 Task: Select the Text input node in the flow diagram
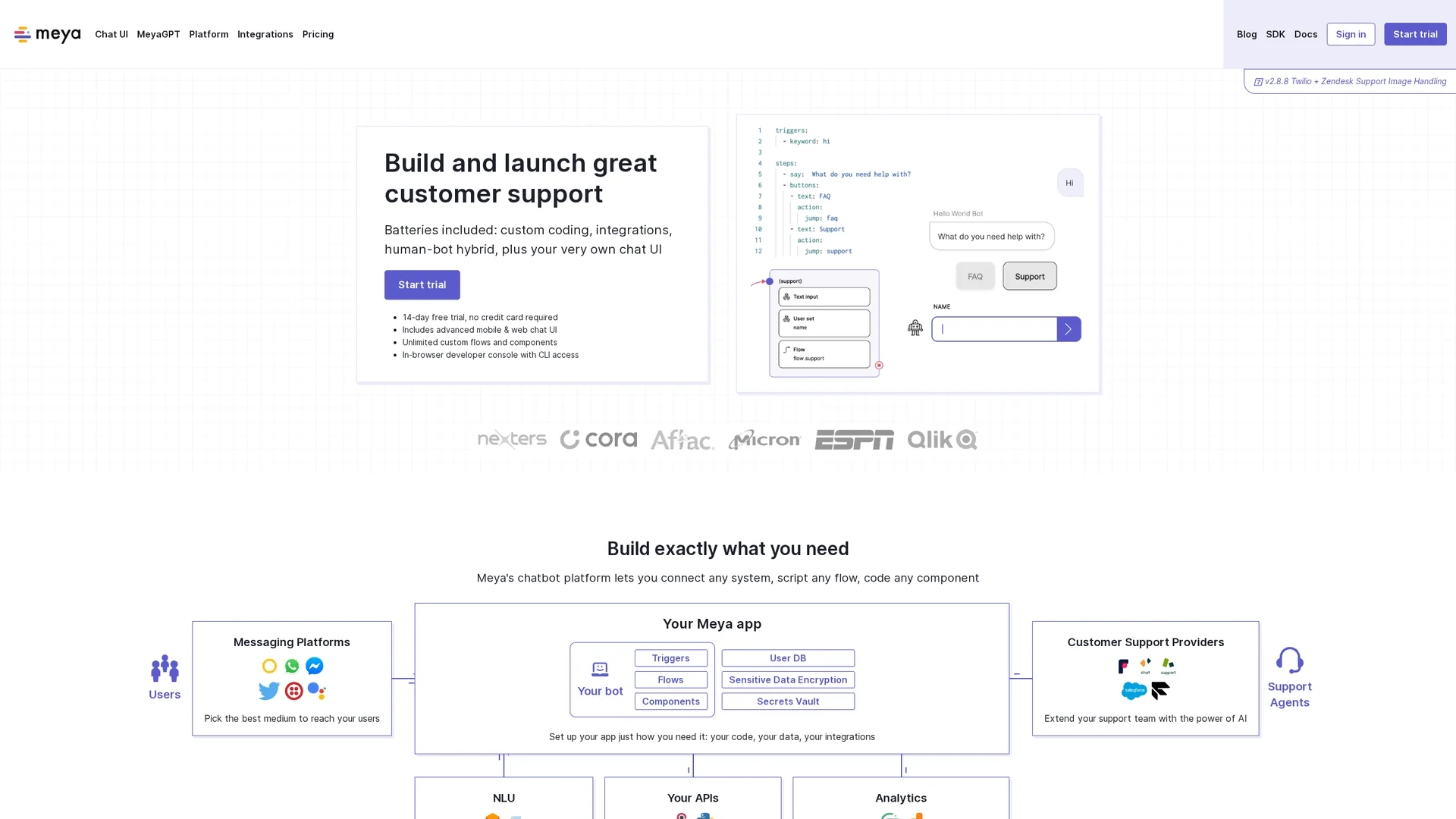click(824, 297)
